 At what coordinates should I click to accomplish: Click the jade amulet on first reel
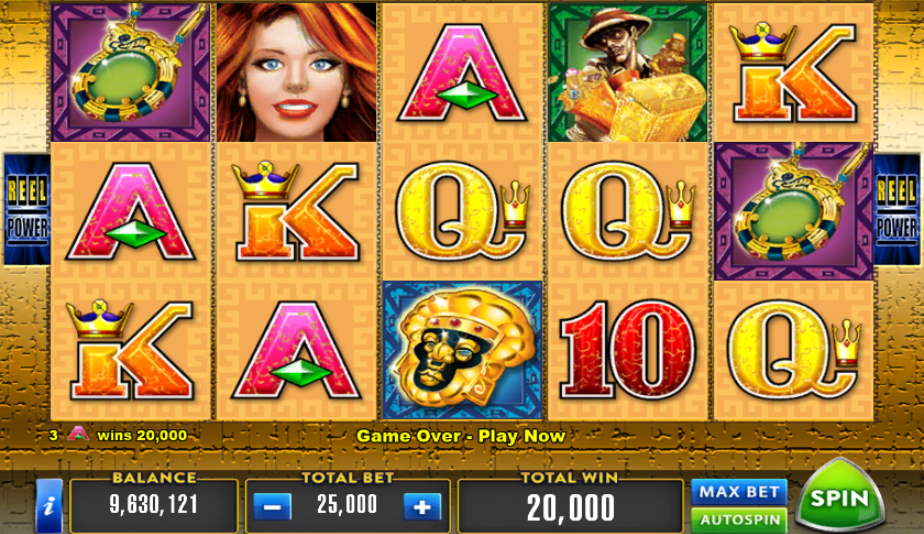click(131, 72)
